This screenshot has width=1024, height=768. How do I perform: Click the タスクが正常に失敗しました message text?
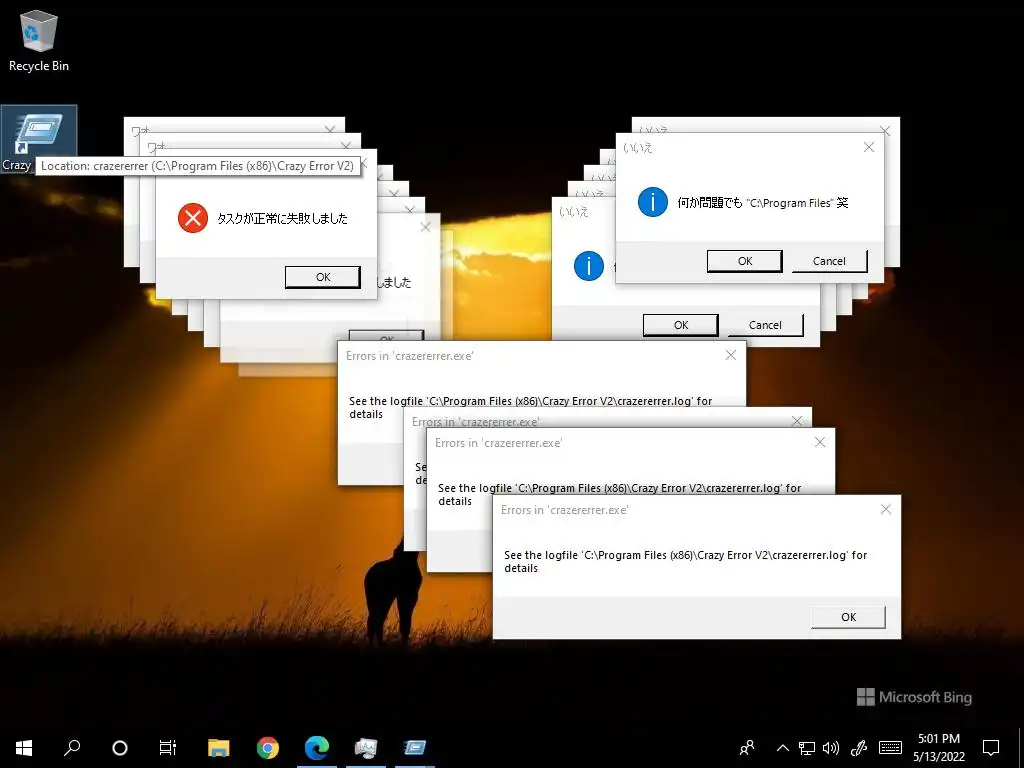pyautogui.click(x=282, y=219)
